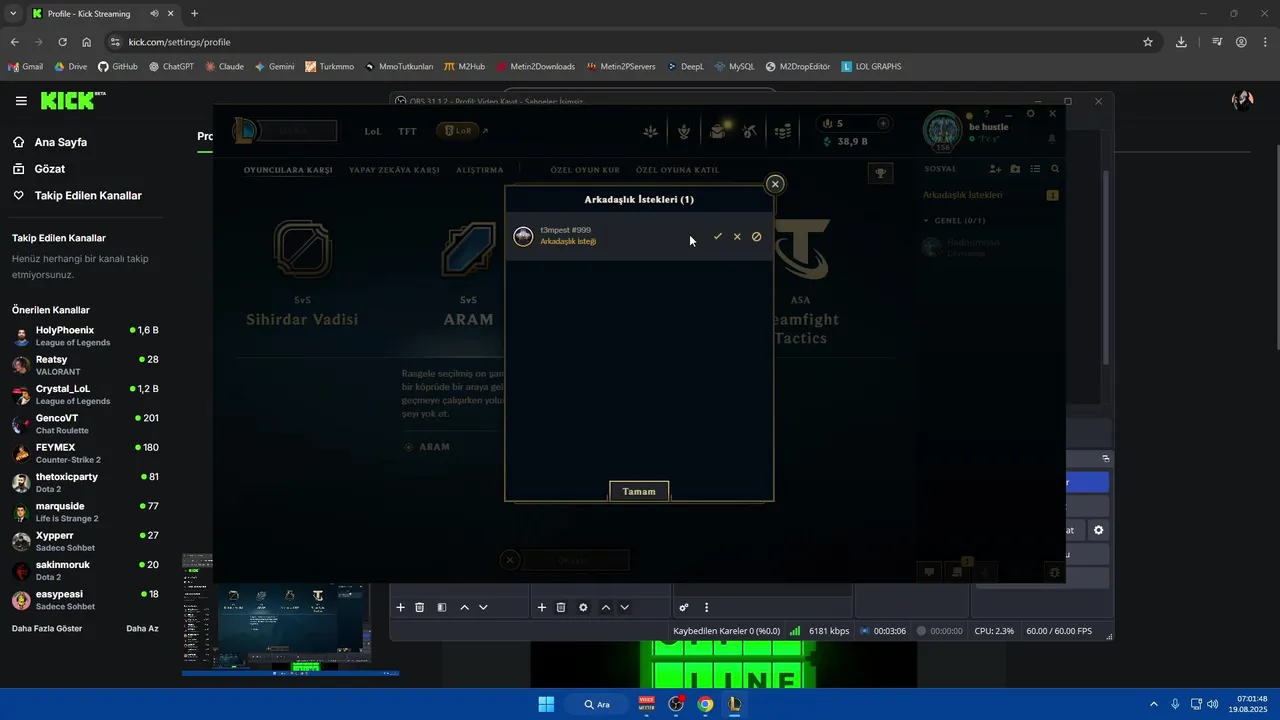
Task: Expand list with Daha Fazla Göster
Action: (47, 628)
